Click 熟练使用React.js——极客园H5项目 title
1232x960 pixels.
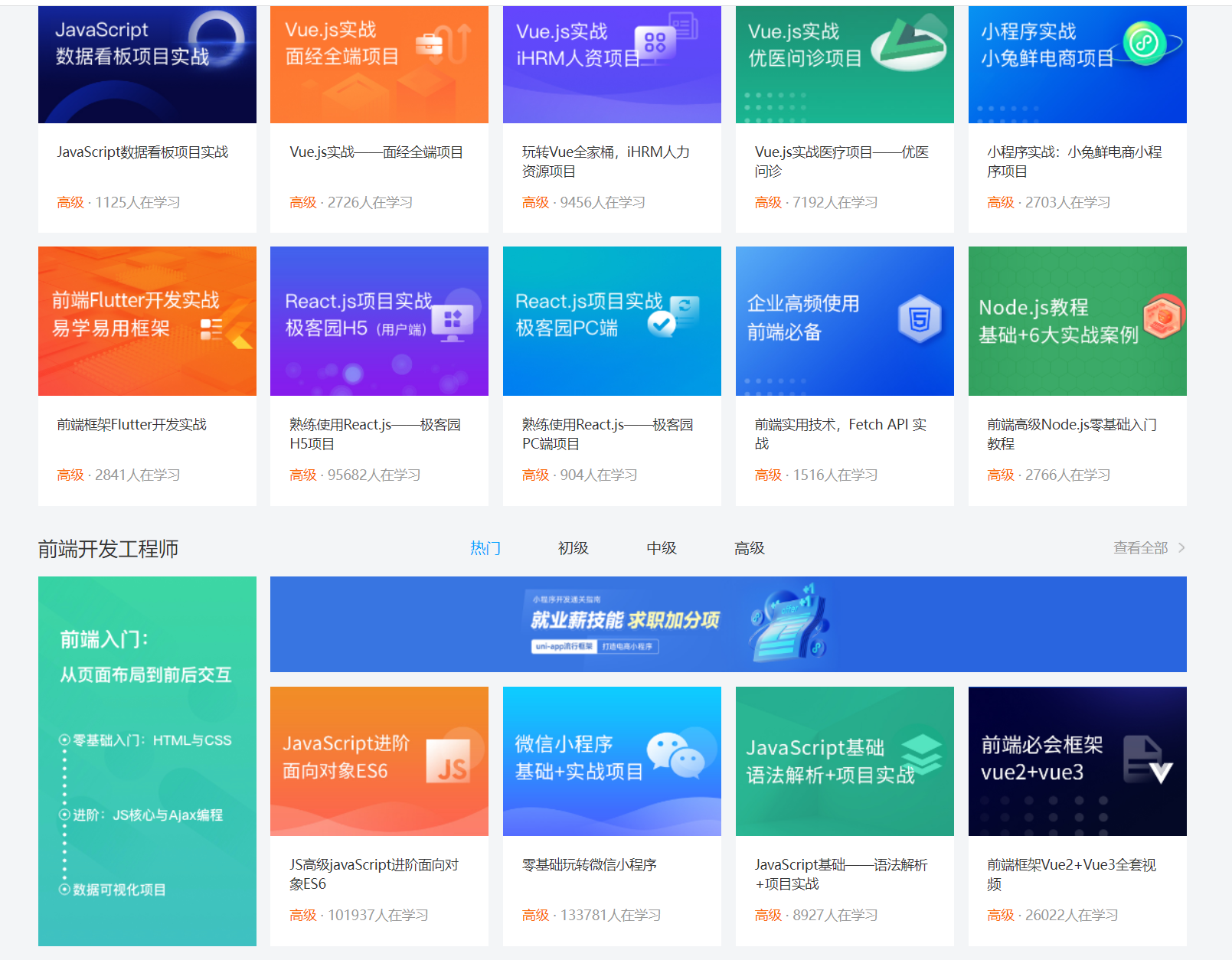375,434
